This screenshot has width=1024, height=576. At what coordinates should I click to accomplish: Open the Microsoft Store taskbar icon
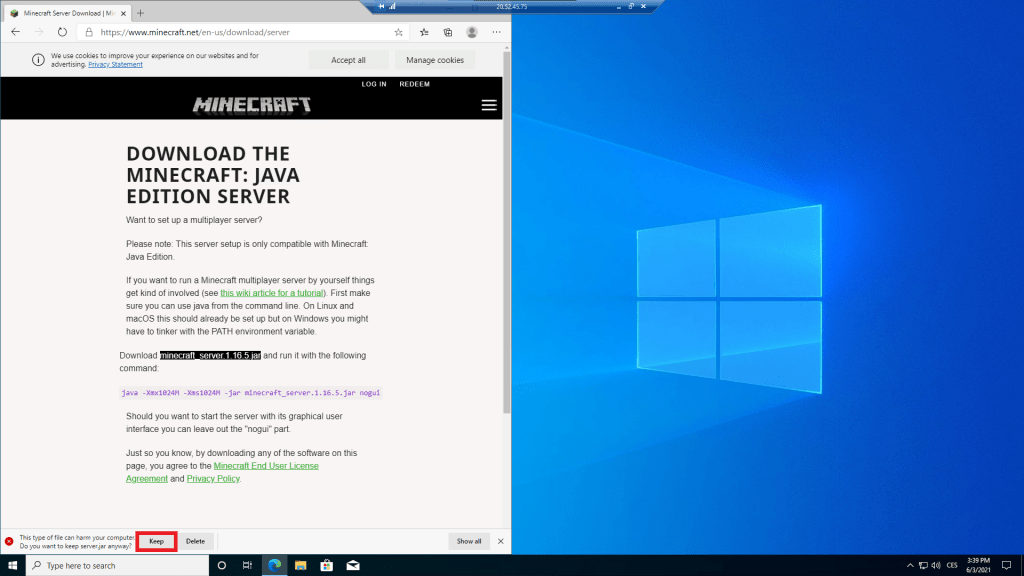325,566
